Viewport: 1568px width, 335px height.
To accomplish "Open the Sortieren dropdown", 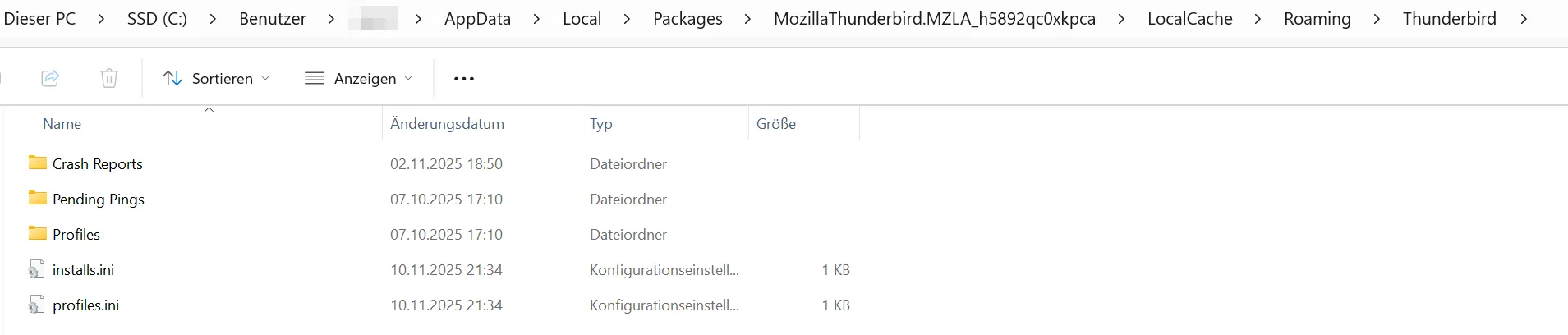I will pyautogui.click(x=216, y=78).
